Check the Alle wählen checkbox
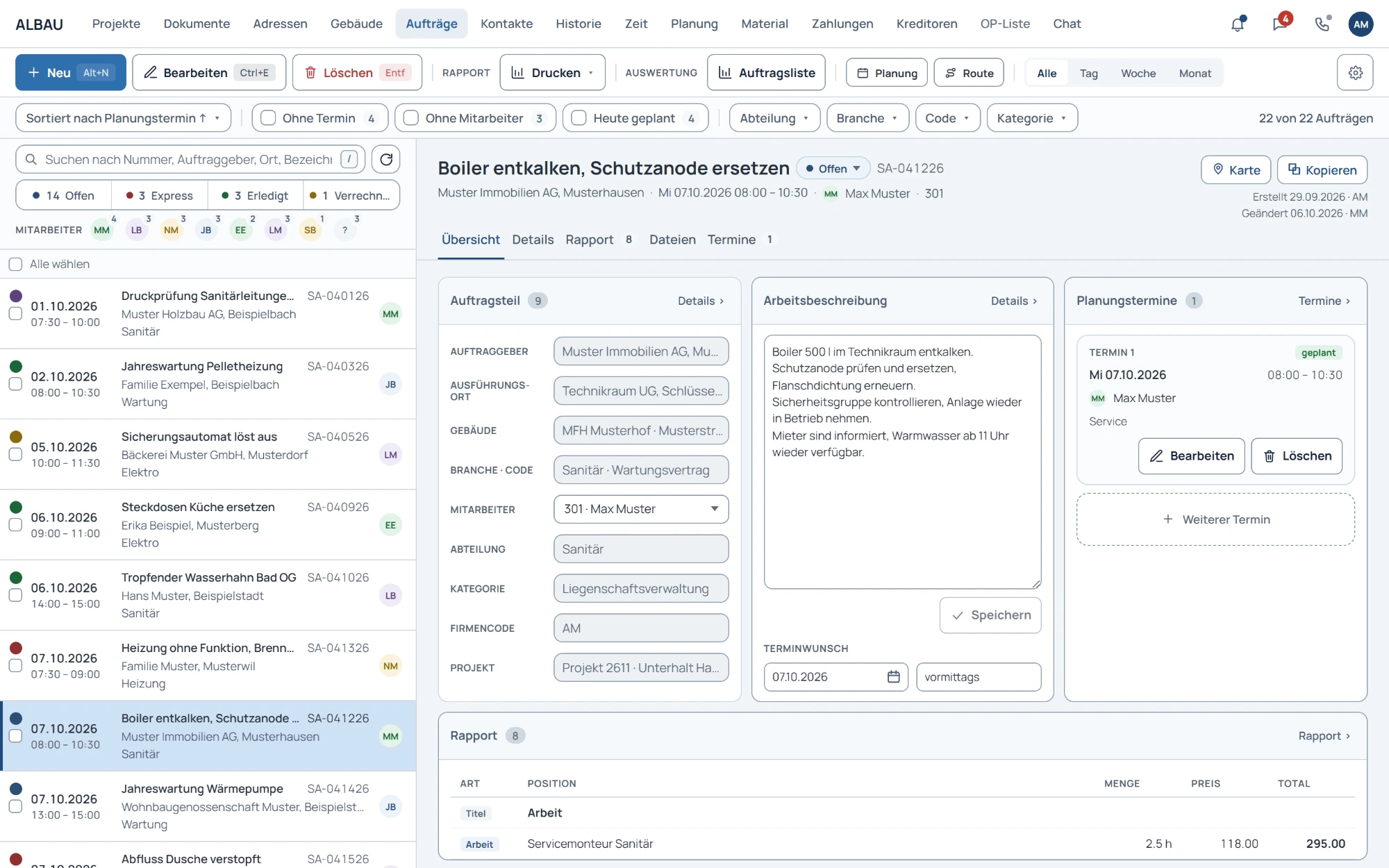The width and height of the screenshot is (1389, 868). click(x=15, y=265)
